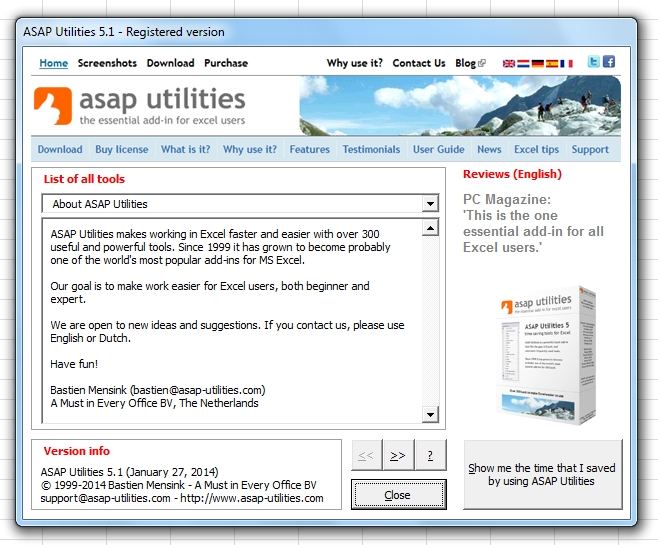
Task: Select the Excel tips menu item
Action: click(536, 149)
